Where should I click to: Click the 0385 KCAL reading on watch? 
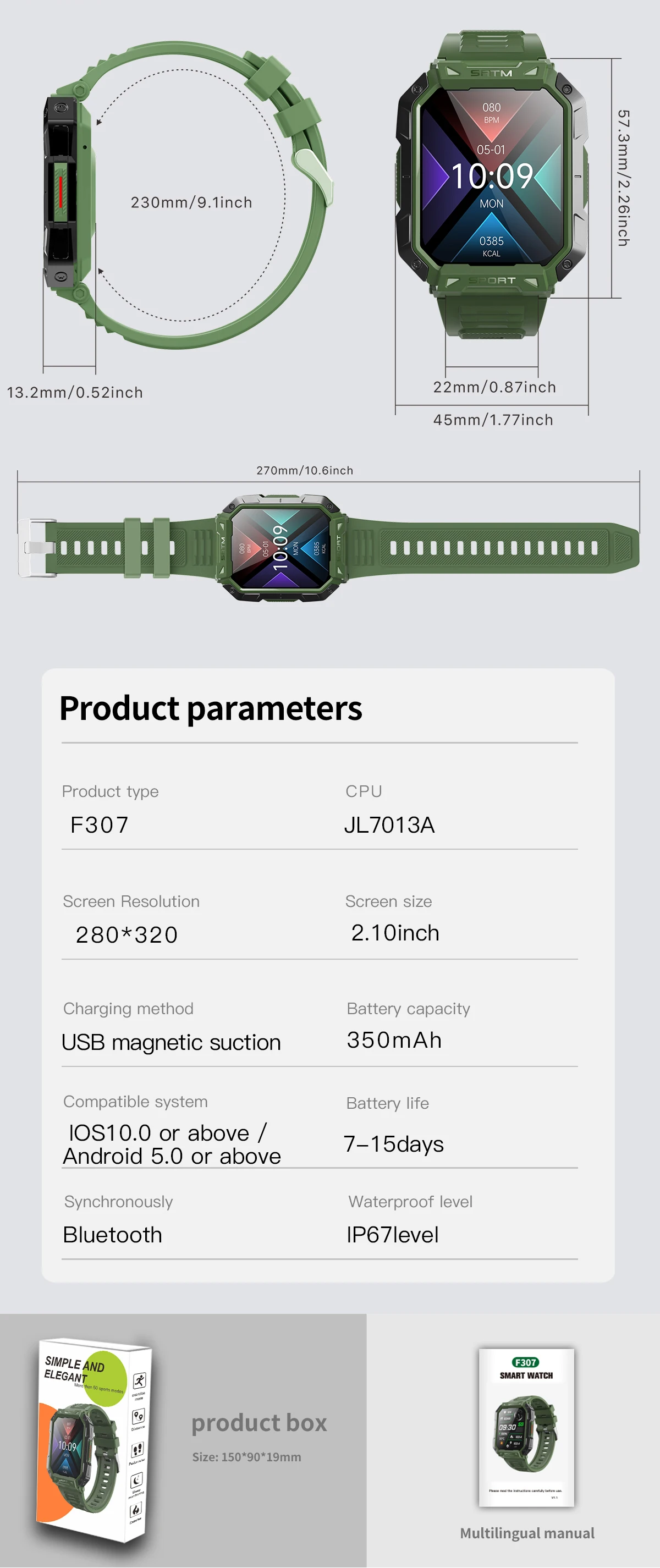tap(491, 245)
